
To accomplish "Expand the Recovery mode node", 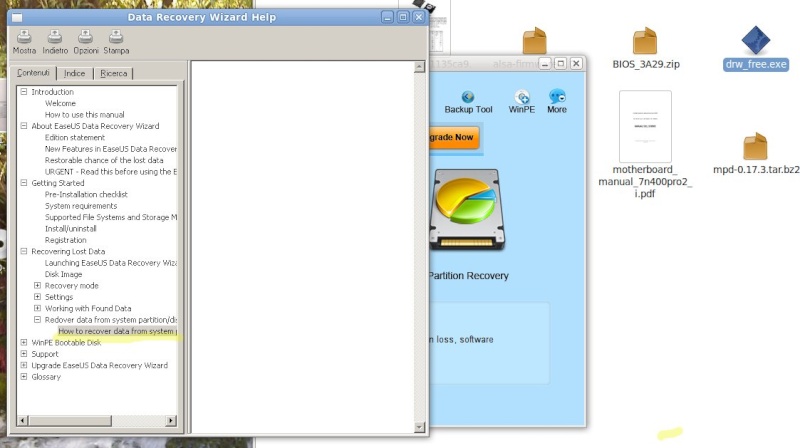I will tap(37, 285).
